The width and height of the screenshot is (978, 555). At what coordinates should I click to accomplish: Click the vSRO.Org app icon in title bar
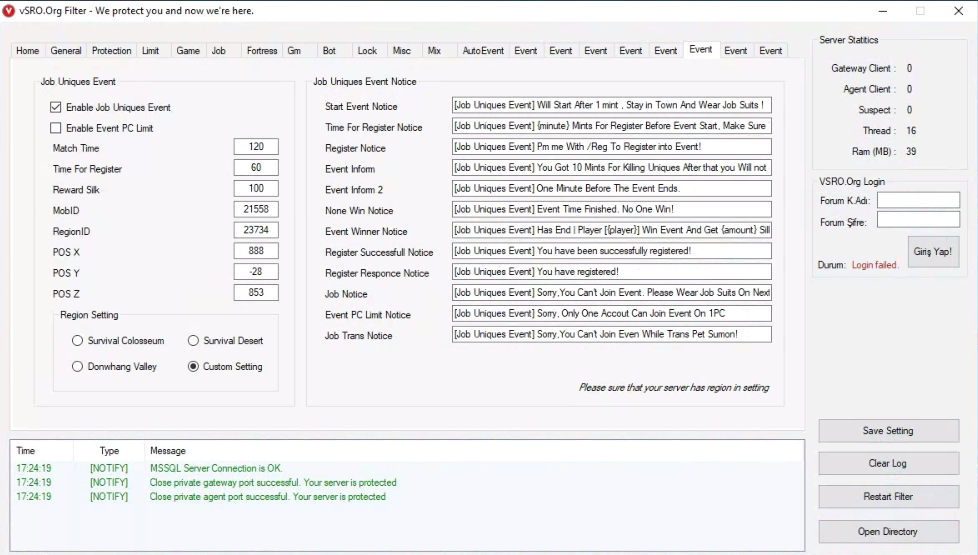point(9,11)
